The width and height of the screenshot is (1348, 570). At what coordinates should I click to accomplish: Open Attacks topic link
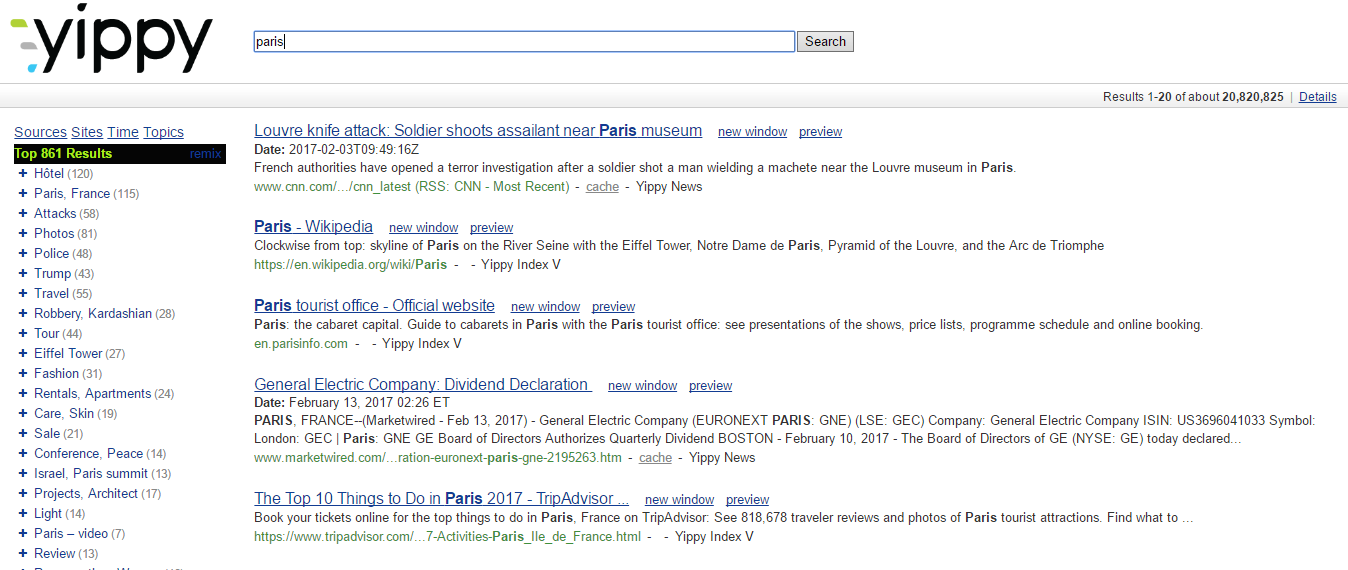(55, 214)
